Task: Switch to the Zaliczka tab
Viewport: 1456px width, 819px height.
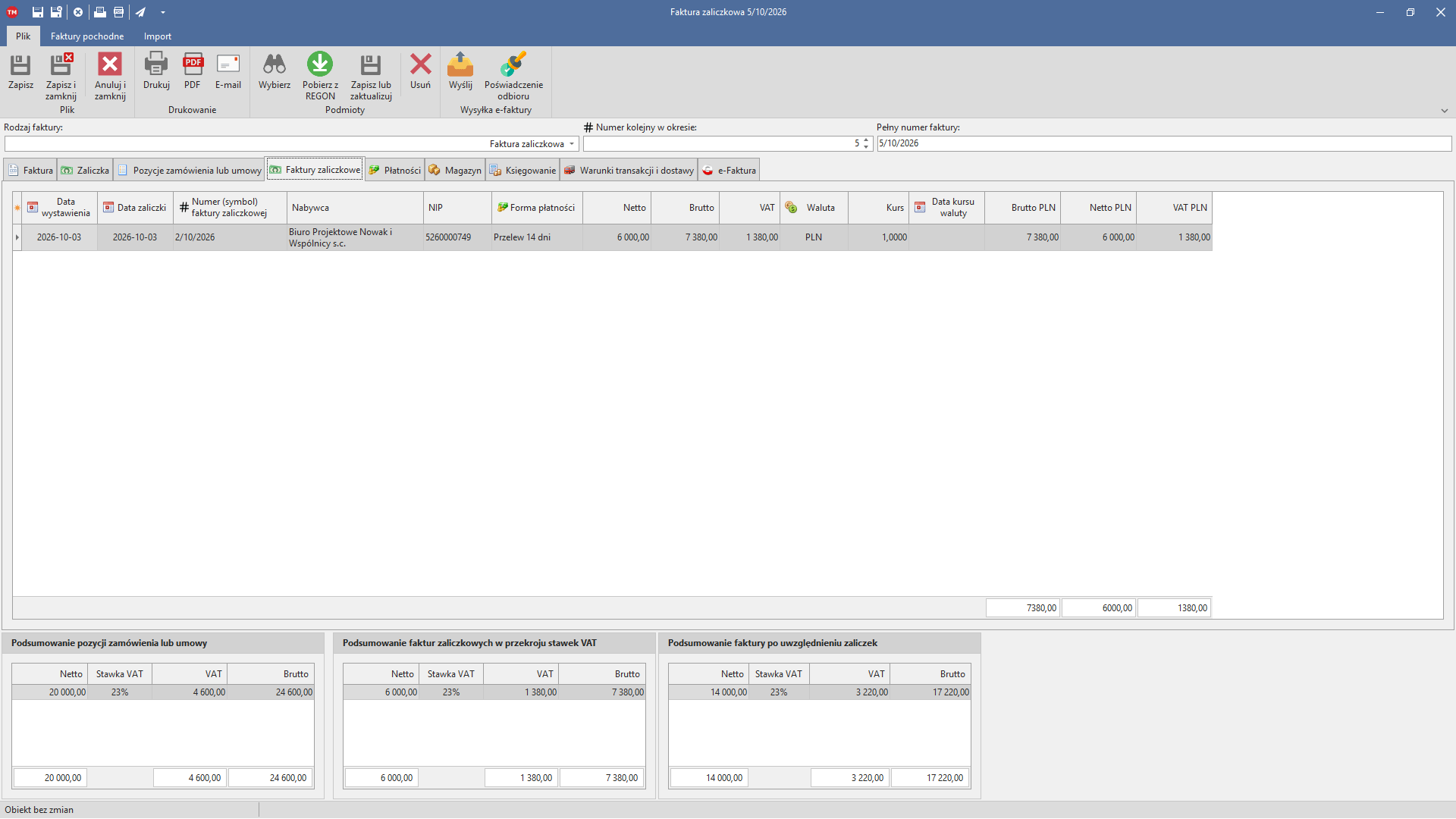Action: pyautogui.click(x=85, y=170)
